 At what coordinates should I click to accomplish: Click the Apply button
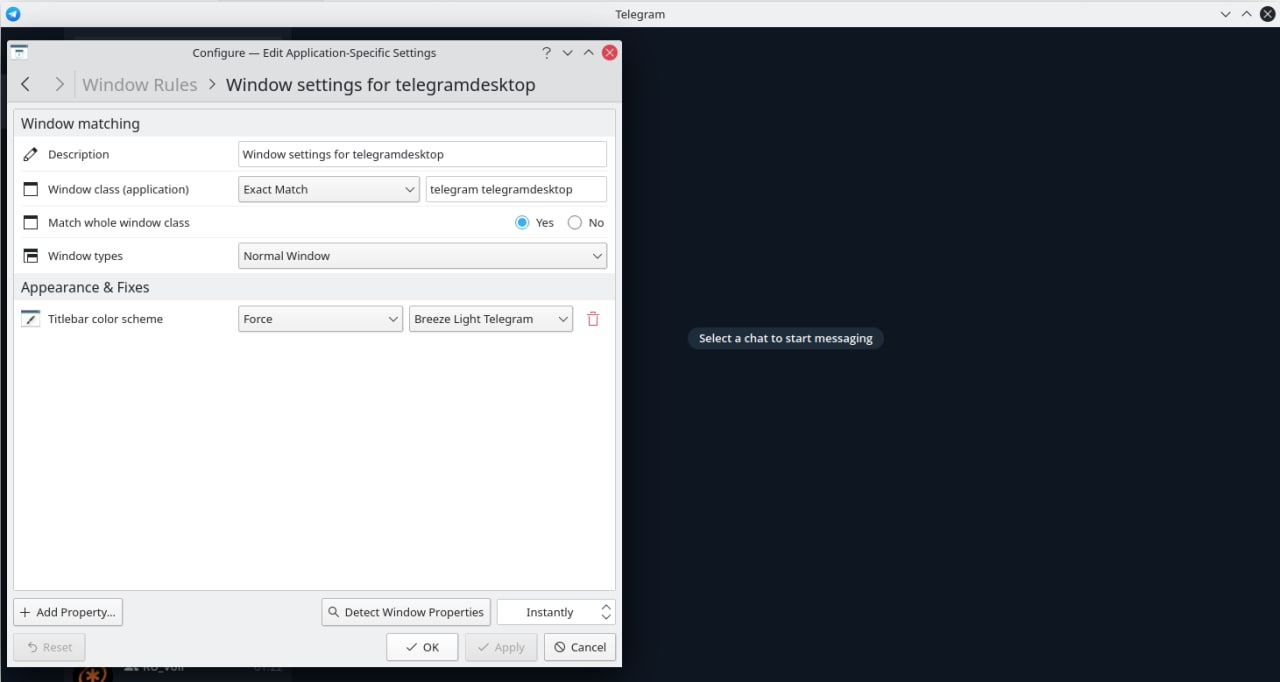(x=501, y=647)
